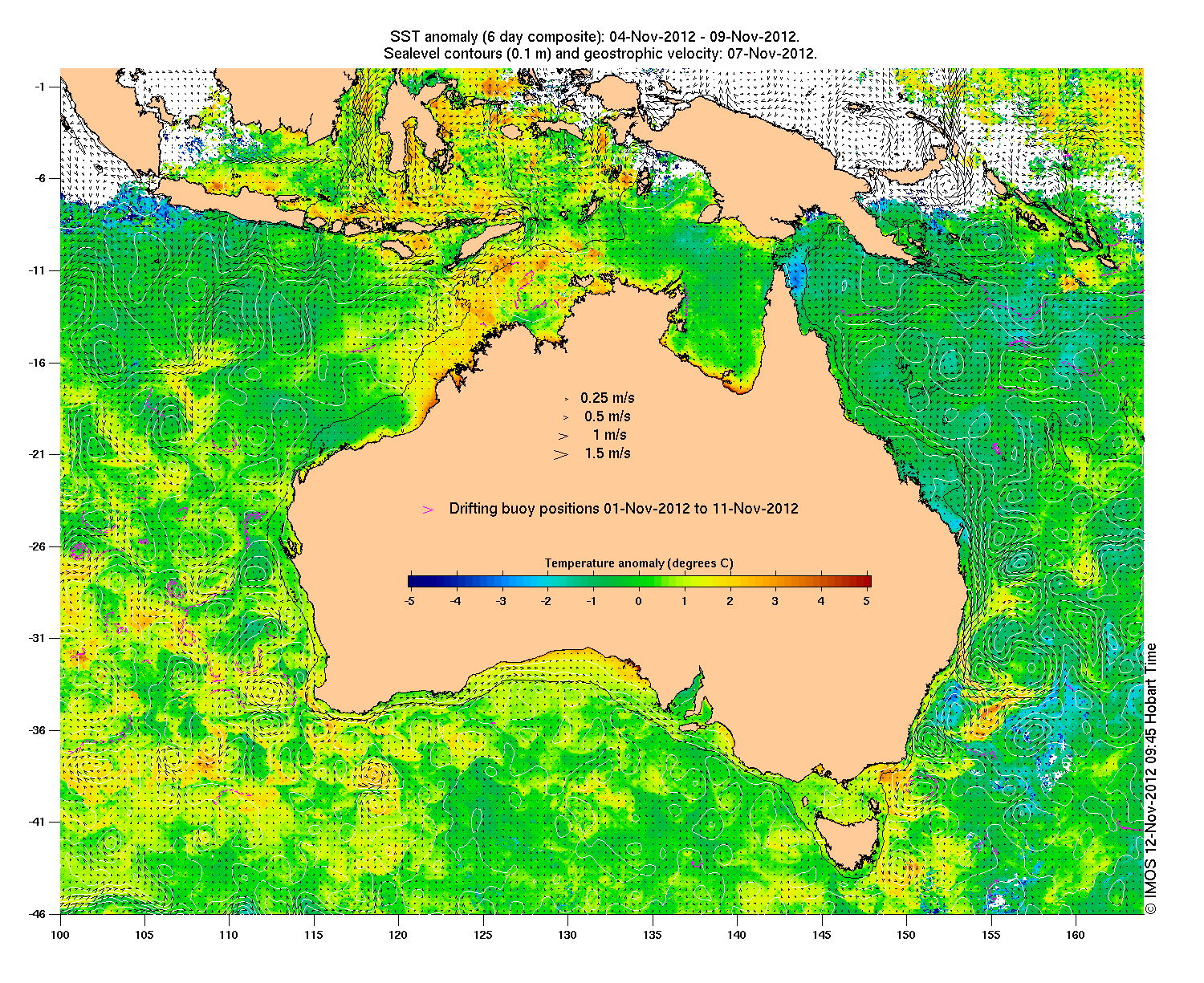This screenshot has height=983, width=1204.
Task: Click the longitude axis label 155
Action: (x=990, y=935)
